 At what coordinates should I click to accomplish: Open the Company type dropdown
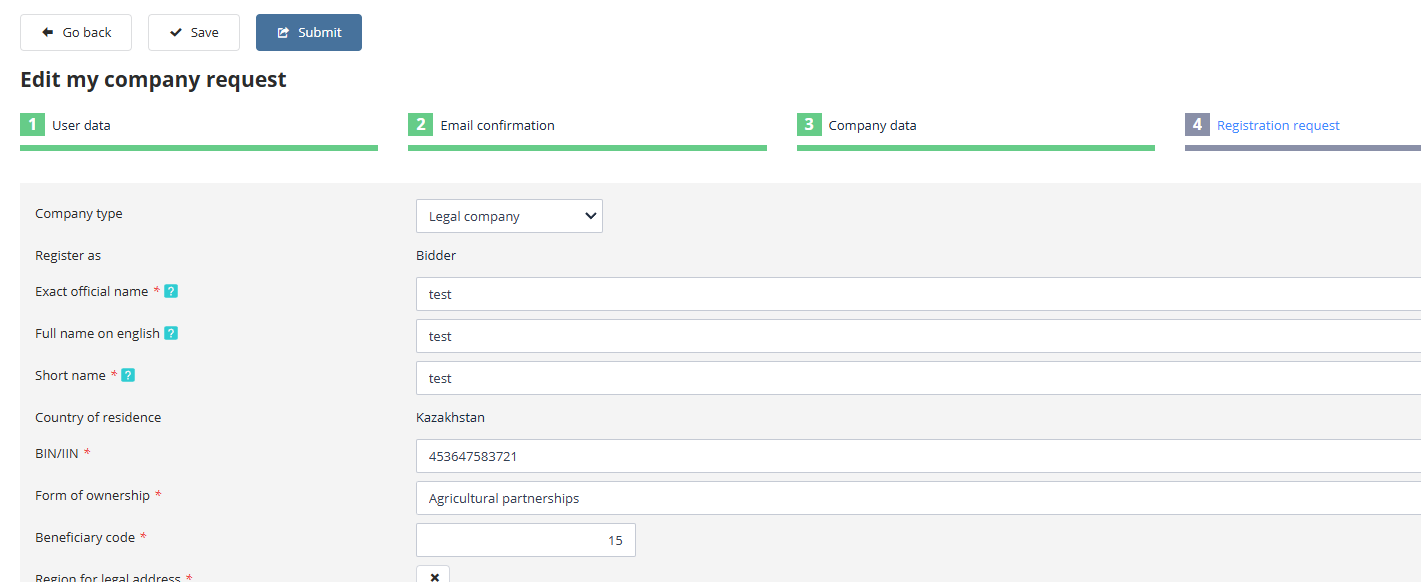click(509, 216)
